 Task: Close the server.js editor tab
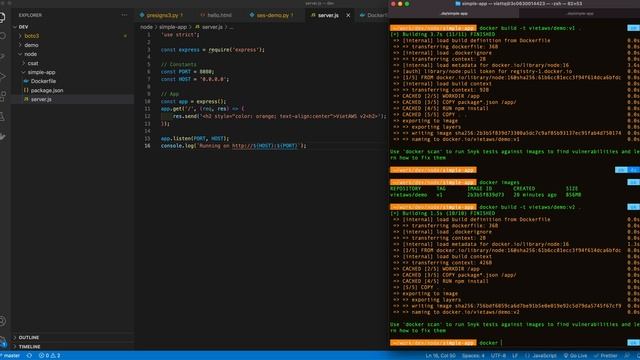[x=348, y=15]
